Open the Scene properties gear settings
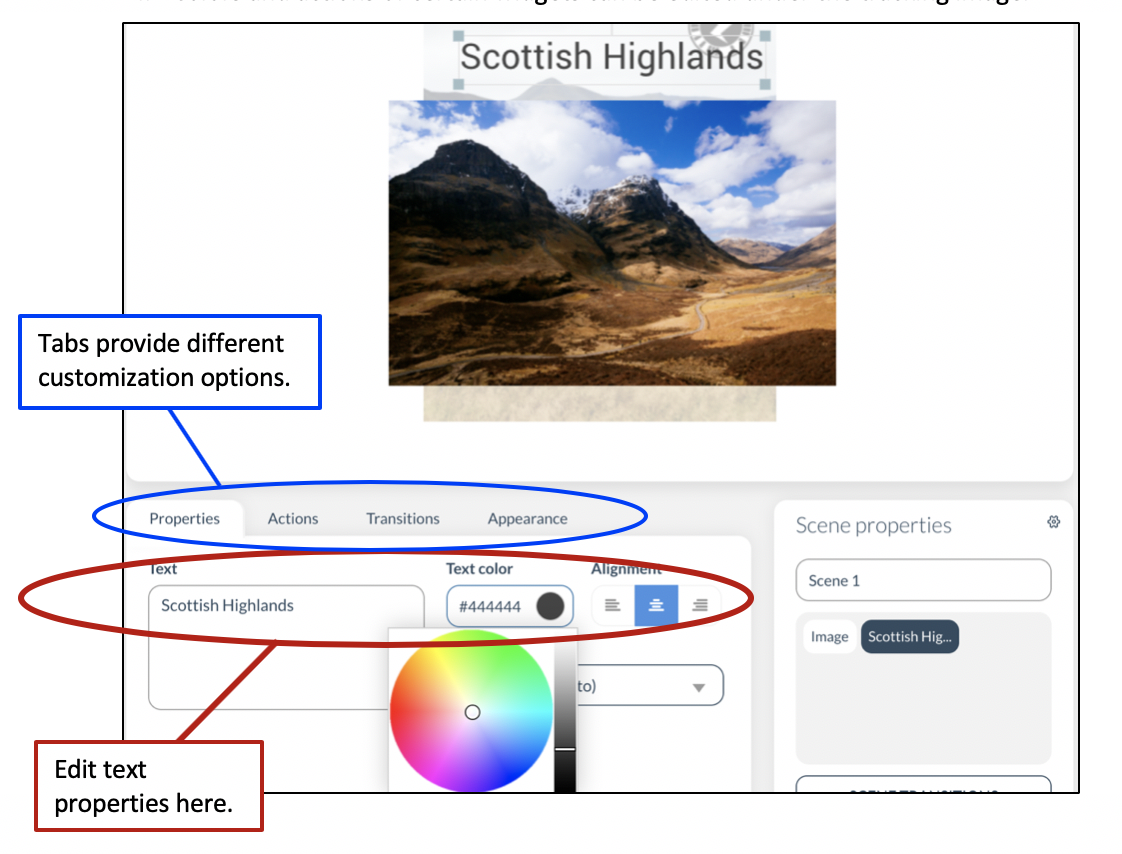The image size is (1122, 854). point(1053,522)
